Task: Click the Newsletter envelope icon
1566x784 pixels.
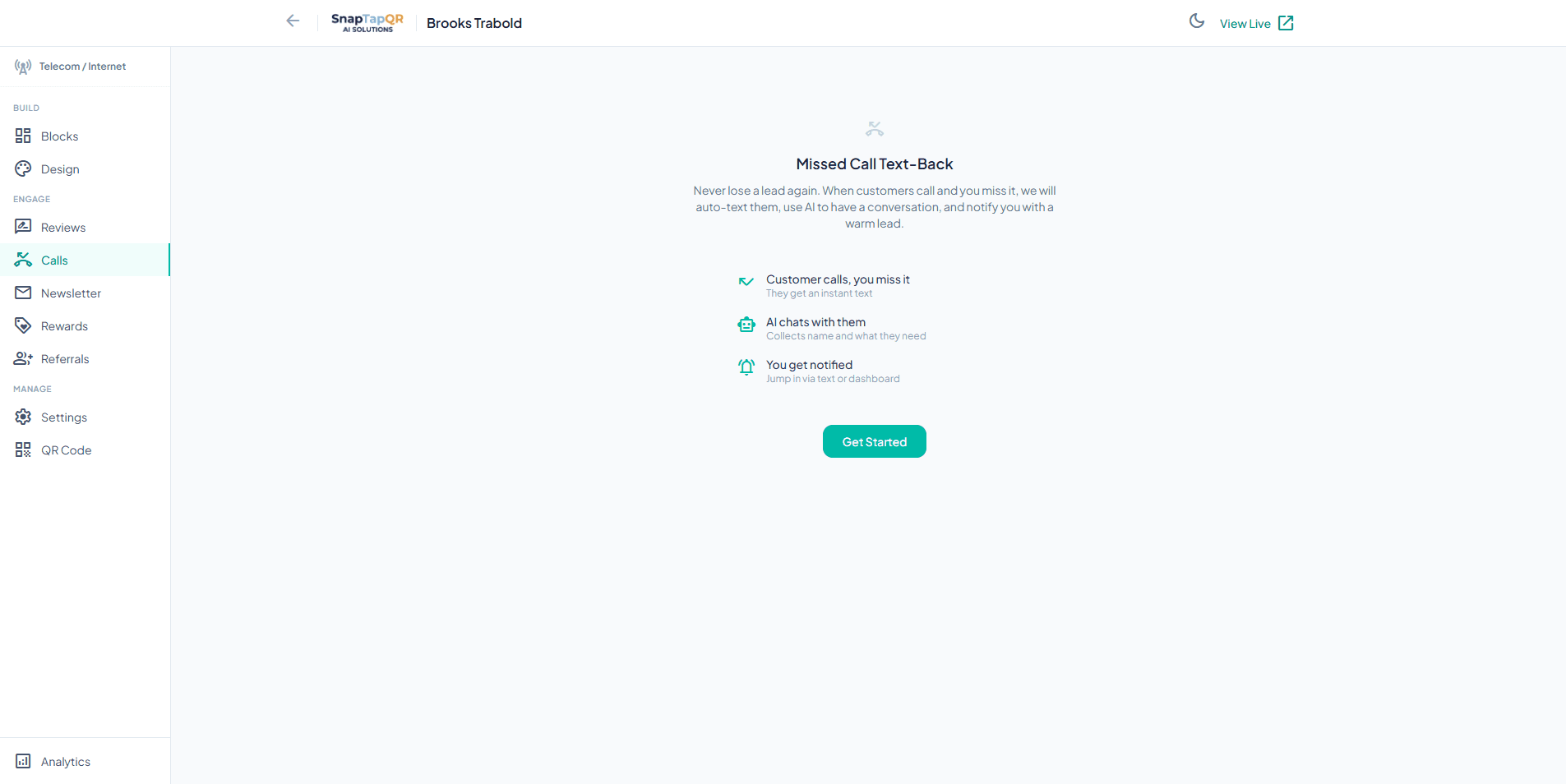Action: click(x=23, y=293)
